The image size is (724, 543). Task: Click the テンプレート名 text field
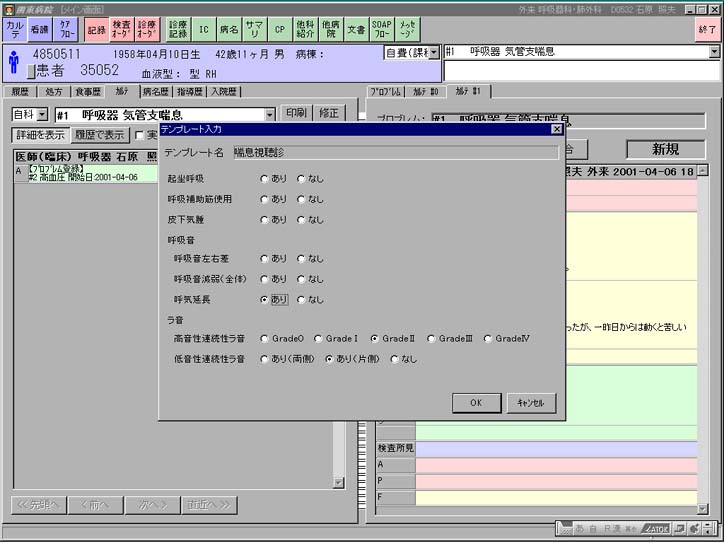(395, 152)
